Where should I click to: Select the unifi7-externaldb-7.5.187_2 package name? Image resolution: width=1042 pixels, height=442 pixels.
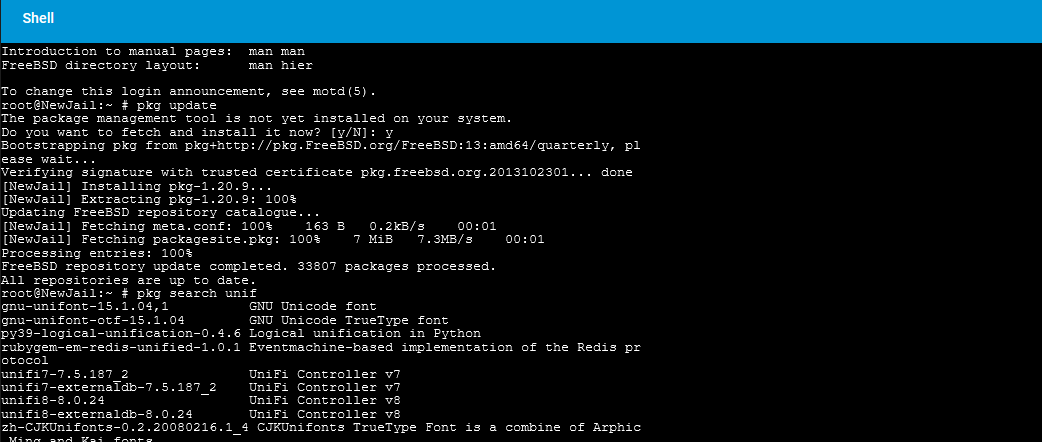(108, 387)
